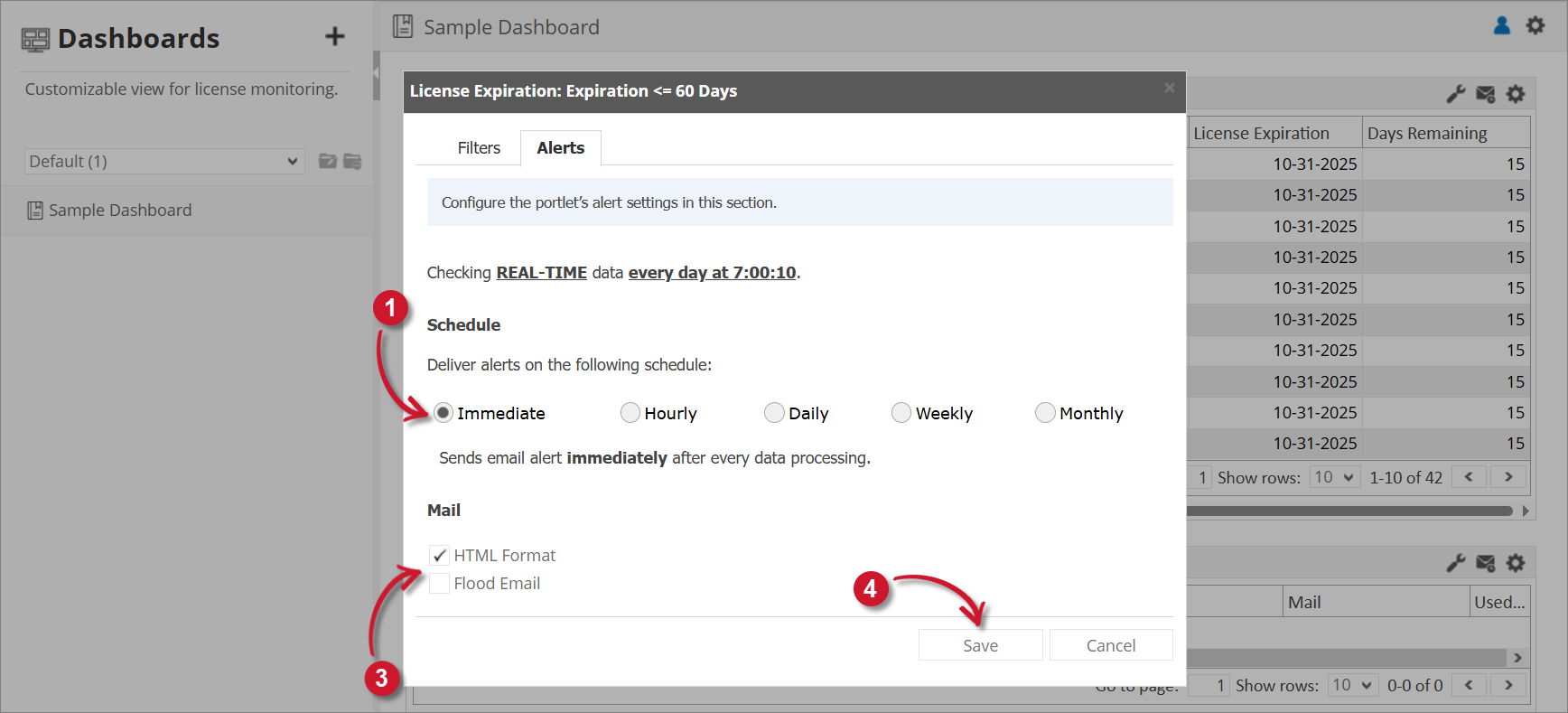Close the License Expiration dialog
Viewport: 1568px width, 713px height.
point(1170,88)
